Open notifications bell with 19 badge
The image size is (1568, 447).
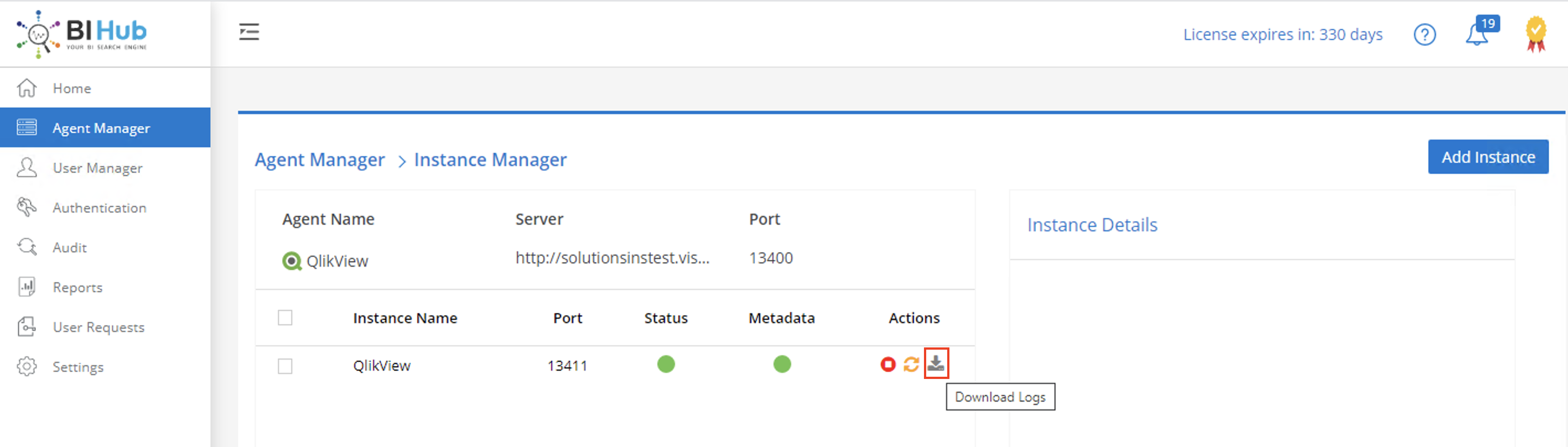1481,32
